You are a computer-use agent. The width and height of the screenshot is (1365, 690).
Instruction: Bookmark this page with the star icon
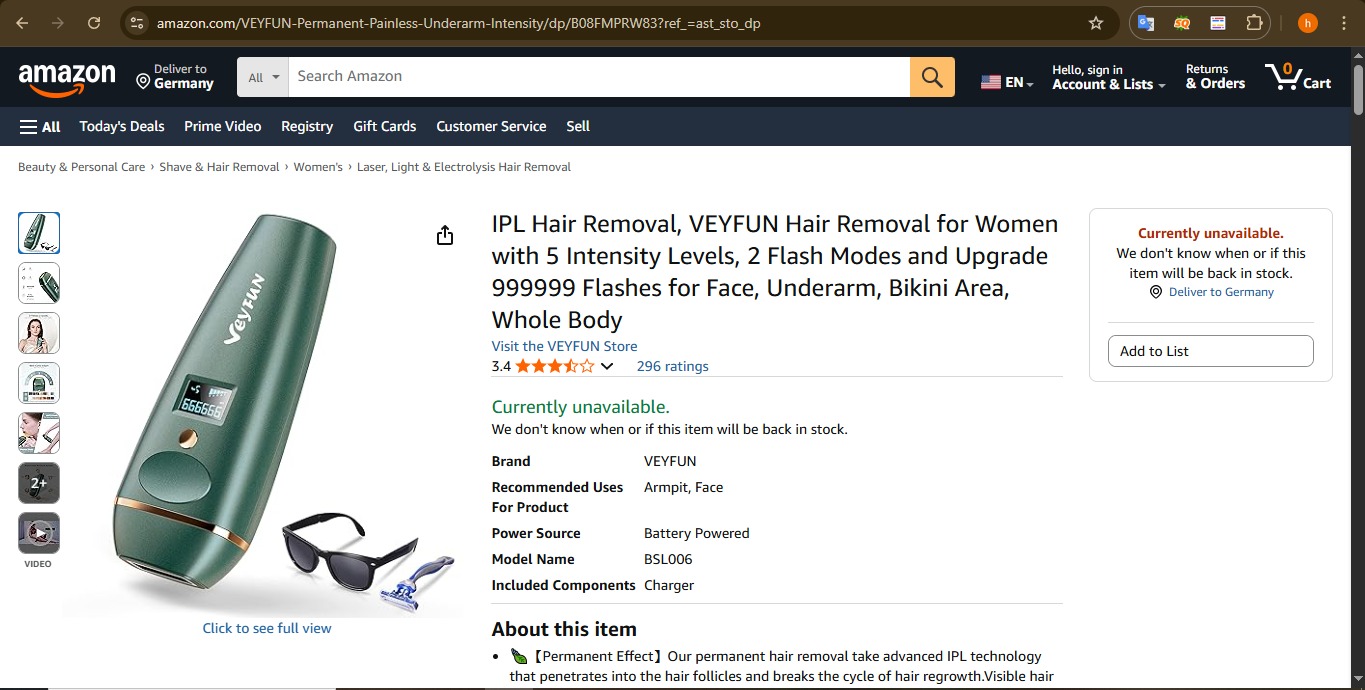pyautogui.click(x=1096, y=23)
